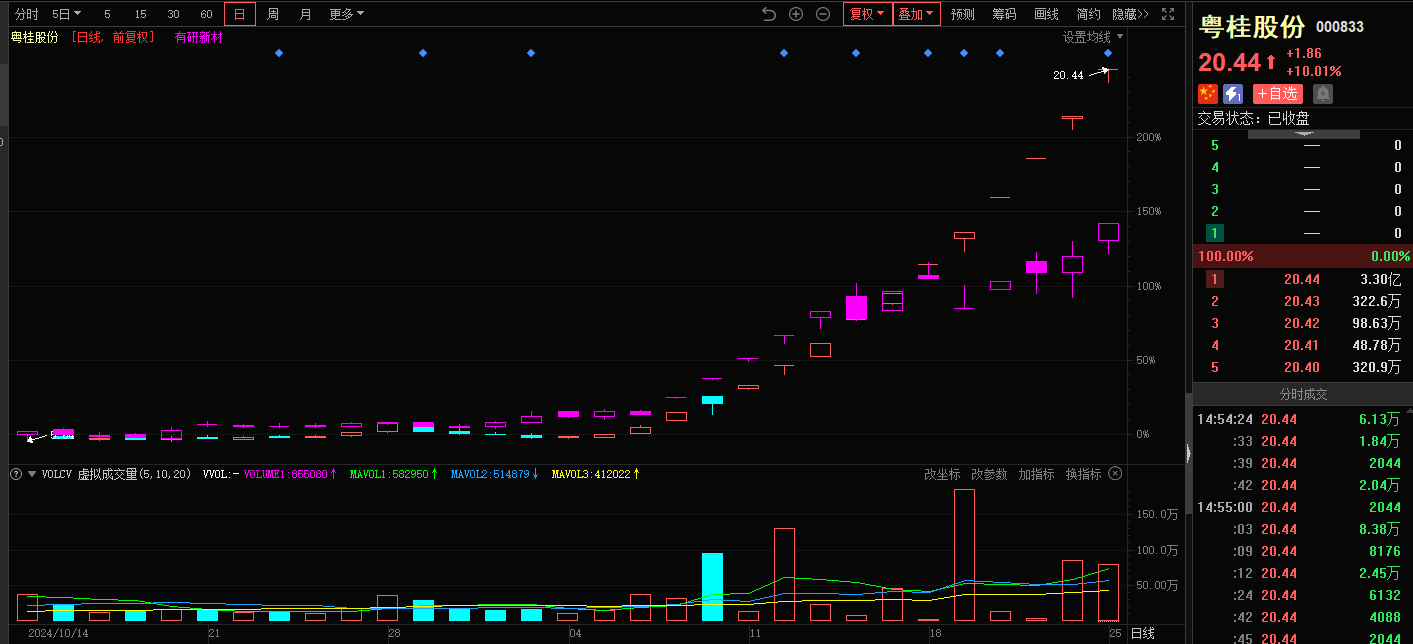Click the undo arrow icon in chart toolbar
1413x644 pixels.
pos(768,14)
